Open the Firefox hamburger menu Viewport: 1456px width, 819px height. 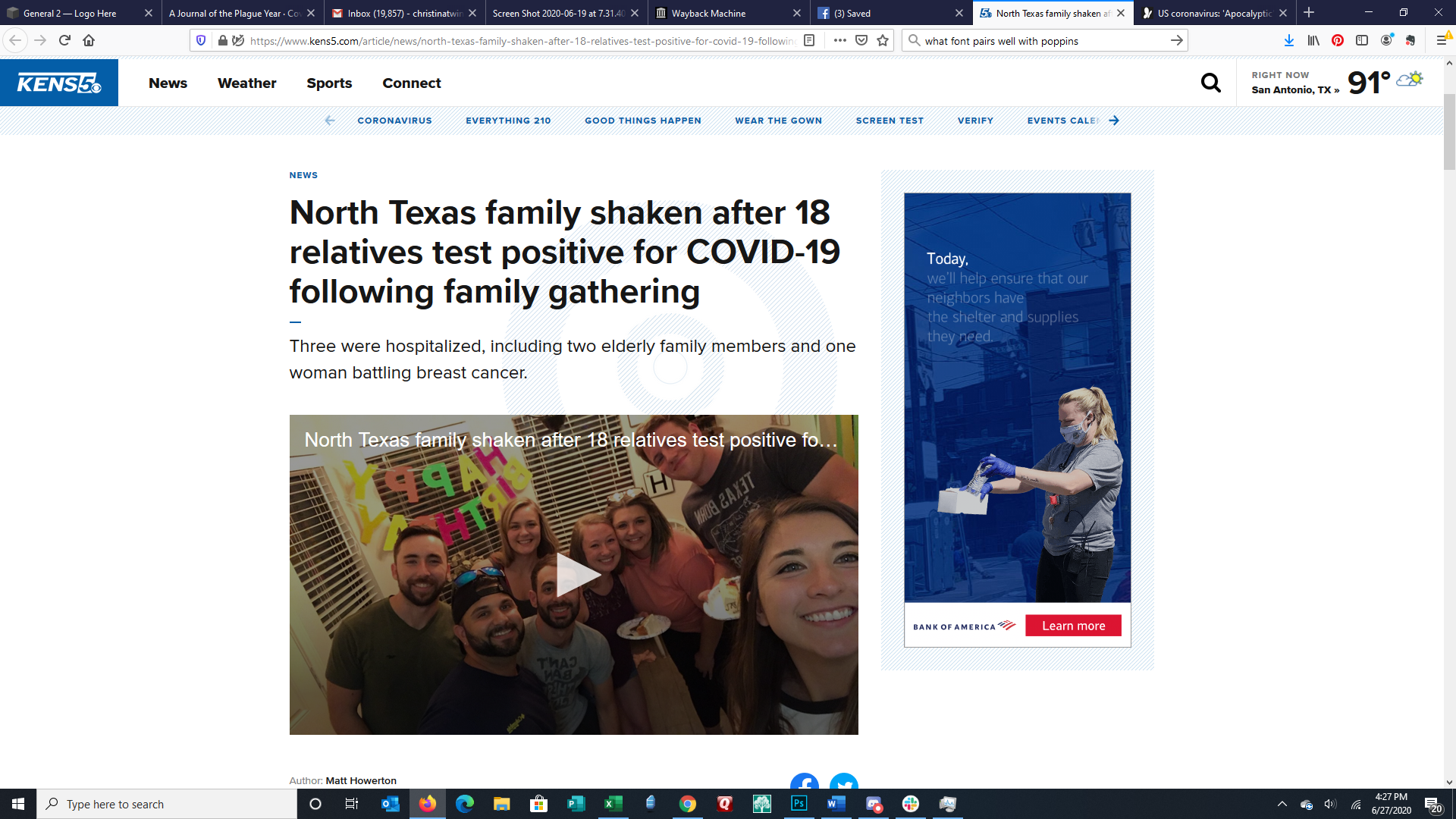(1442, 41)
